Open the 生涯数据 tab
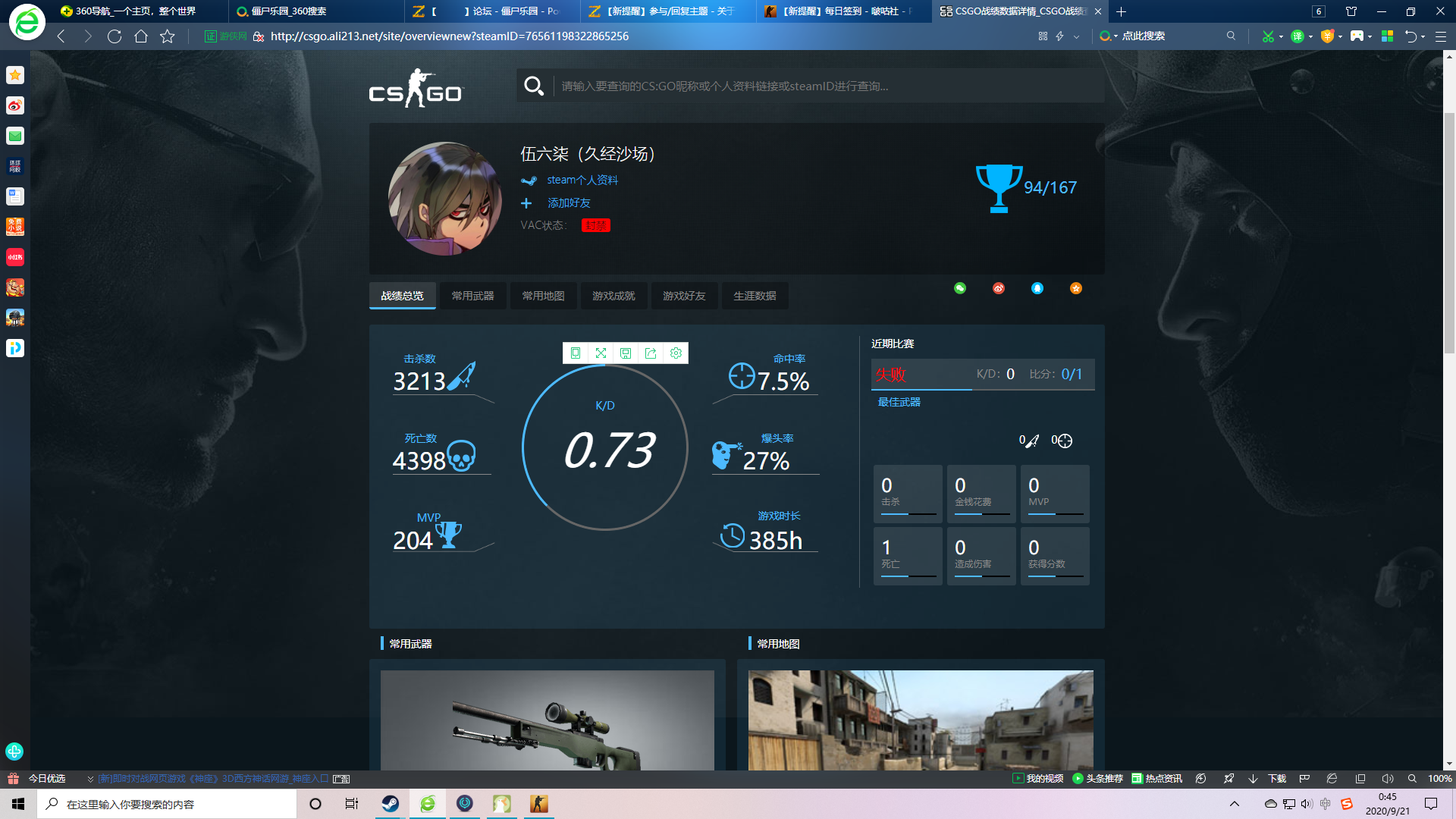Image resolution: width=1456 pixels, height=819 pixels. (755, 296)
